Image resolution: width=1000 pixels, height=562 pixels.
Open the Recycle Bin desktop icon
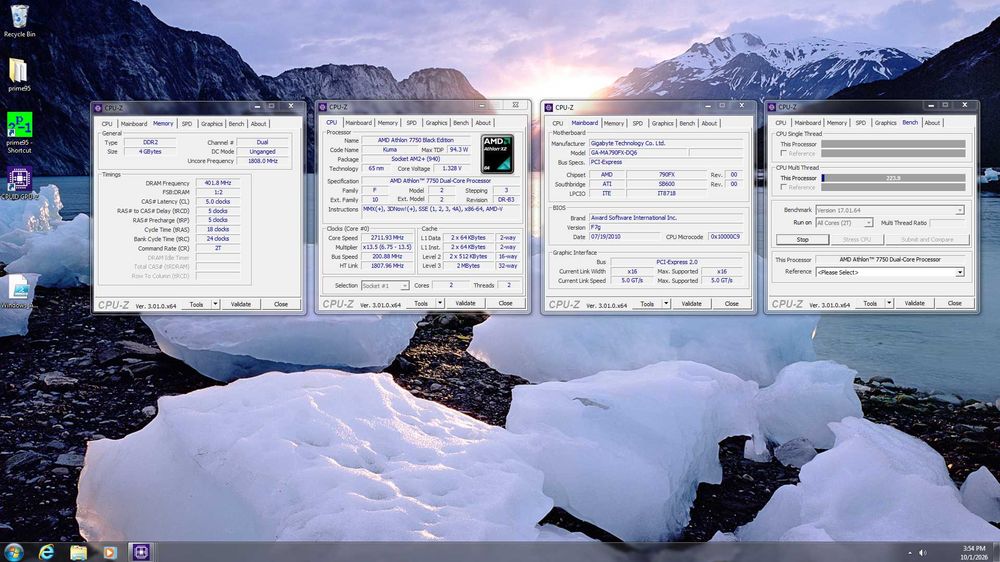coord(19,20)
